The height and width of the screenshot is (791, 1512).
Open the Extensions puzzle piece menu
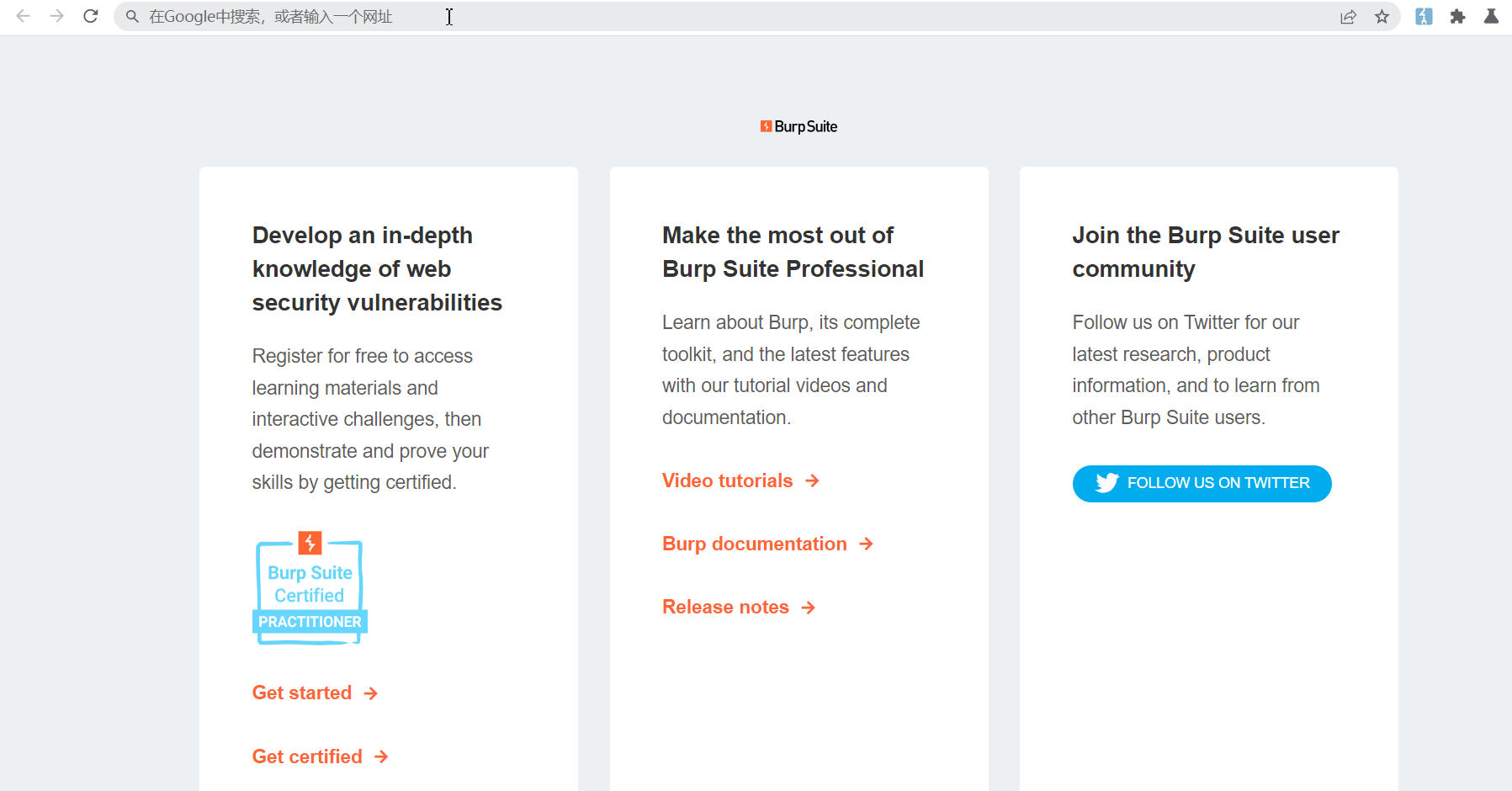1457,17
